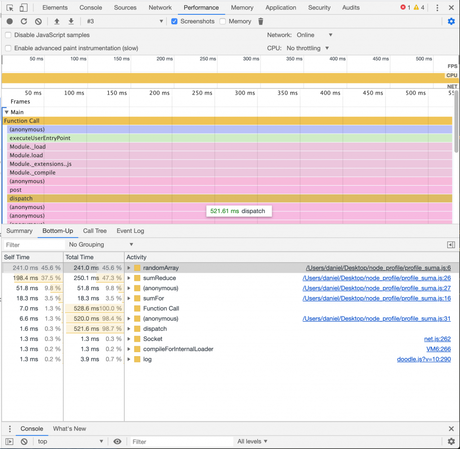Click the trash collect garbage icon
Image resolution: width=460 pixels, height=449 pixels.
[x=261, y=21]
